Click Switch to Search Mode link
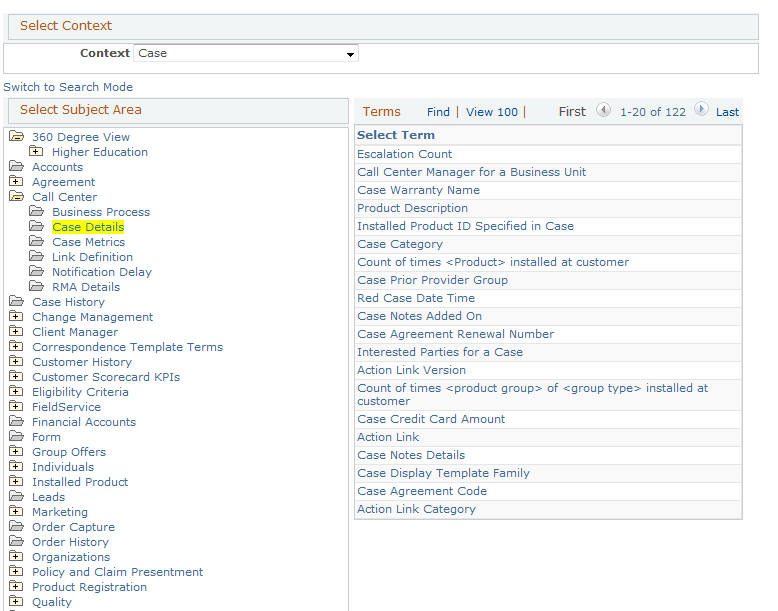The height and width of the screenshot is (611, 778). coord(68,87)
